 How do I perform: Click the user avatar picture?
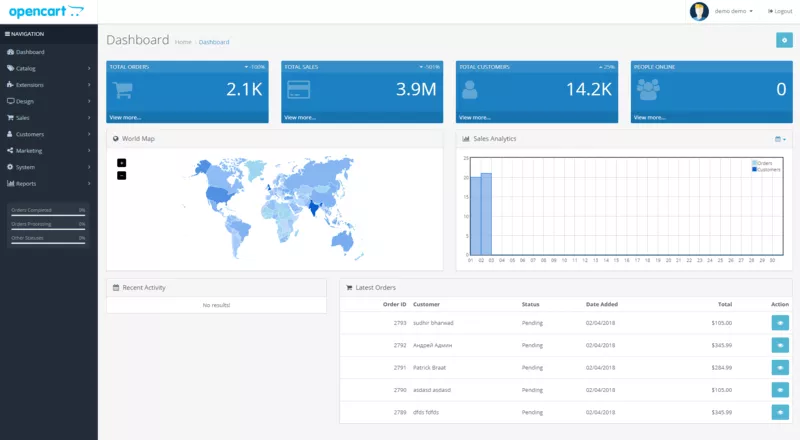[699, 11]
